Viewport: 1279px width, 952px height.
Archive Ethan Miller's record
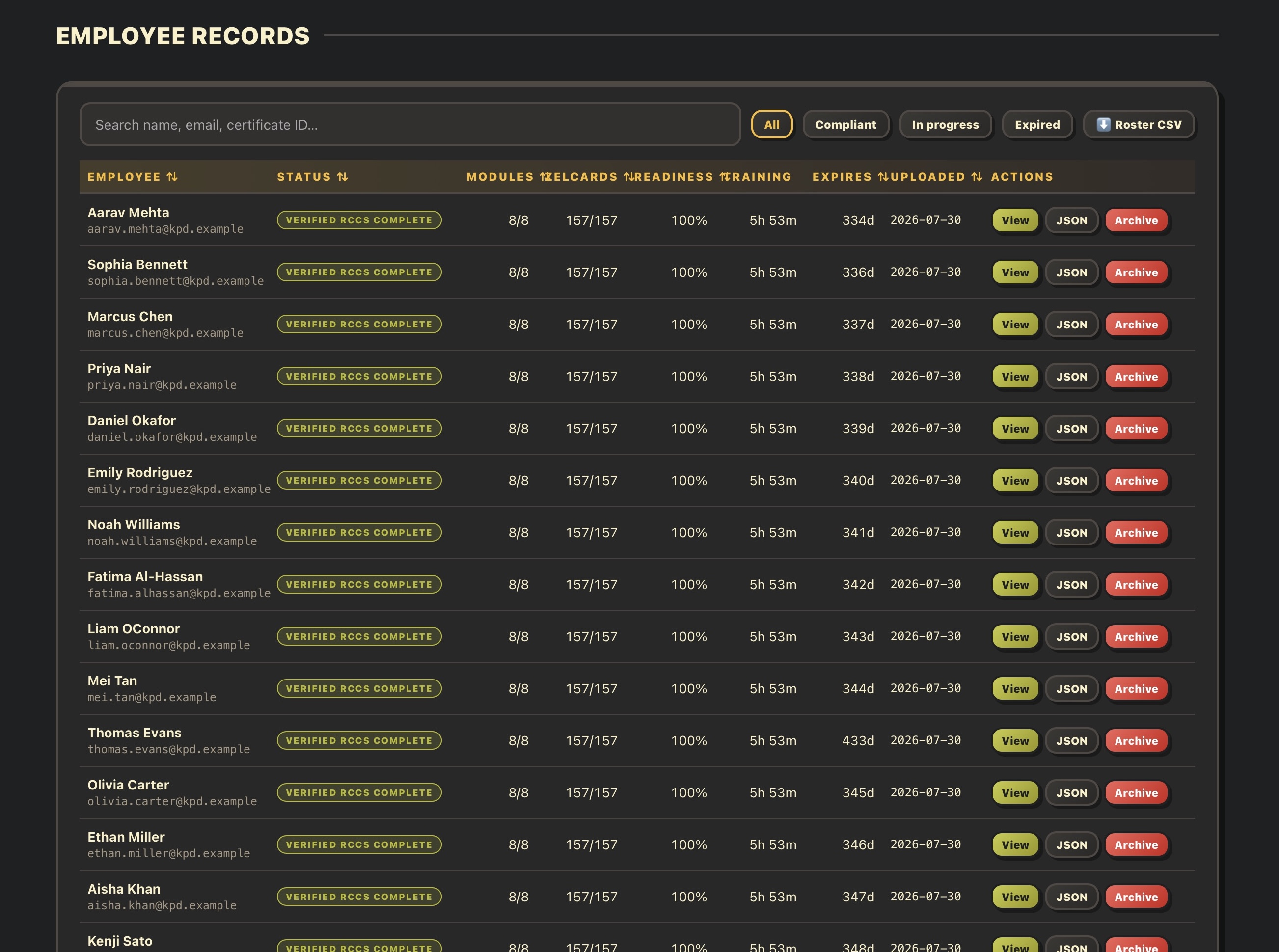point(1136,845)
